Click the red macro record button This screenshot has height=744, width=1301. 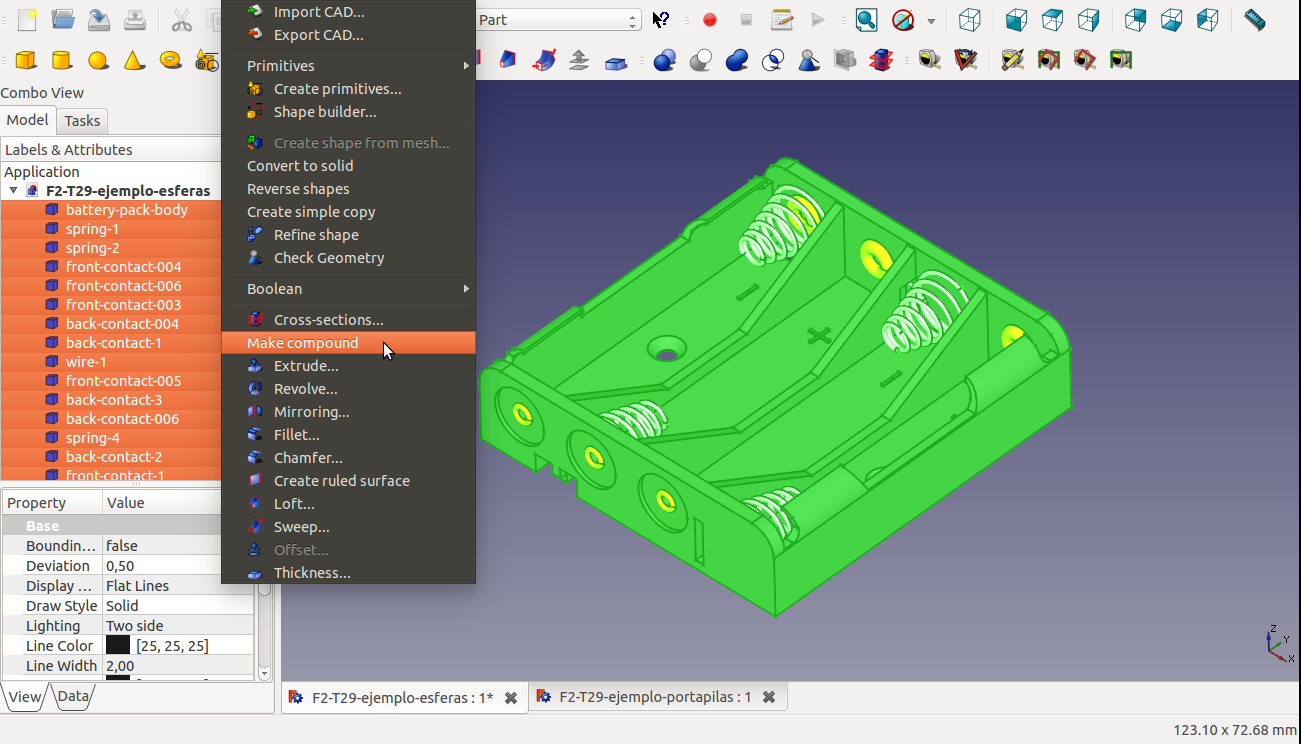coord(710,20)
